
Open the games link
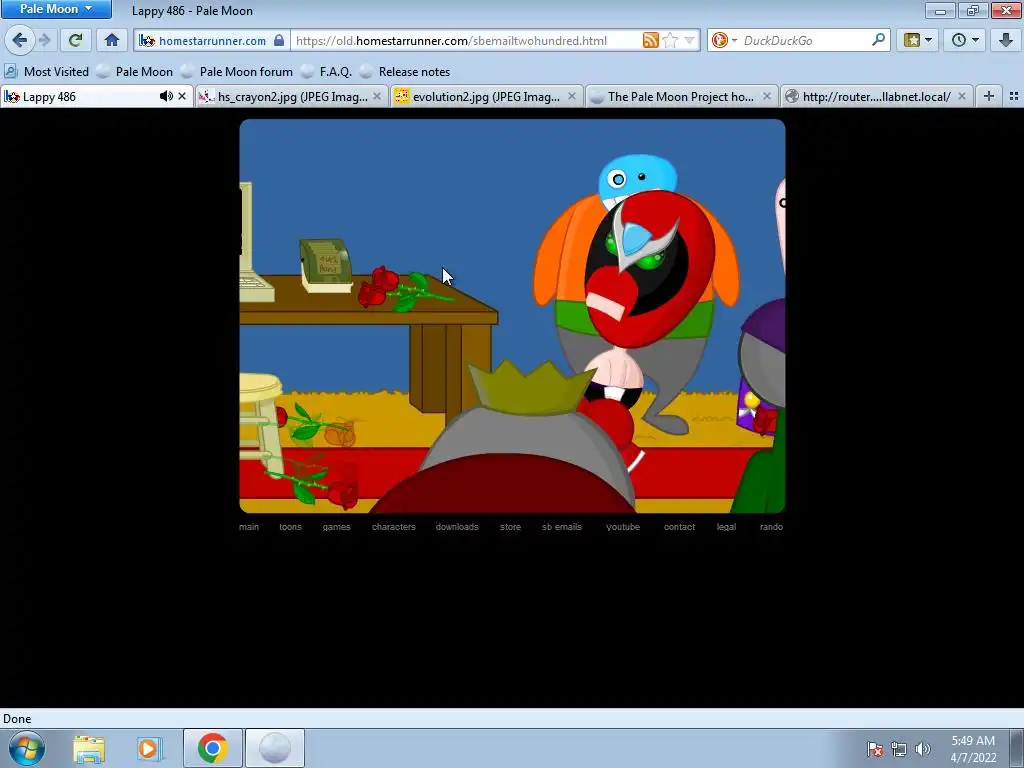[336, 527]
